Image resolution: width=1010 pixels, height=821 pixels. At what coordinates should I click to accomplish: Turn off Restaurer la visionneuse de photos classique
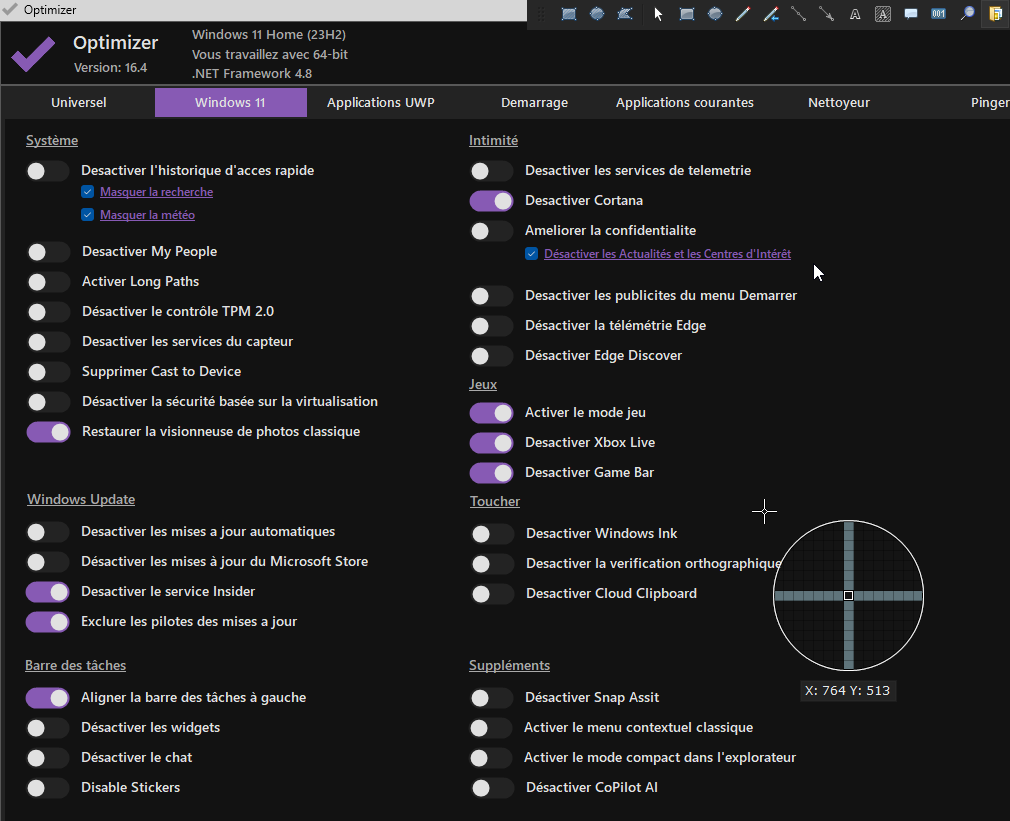click(x=48, y=431)
